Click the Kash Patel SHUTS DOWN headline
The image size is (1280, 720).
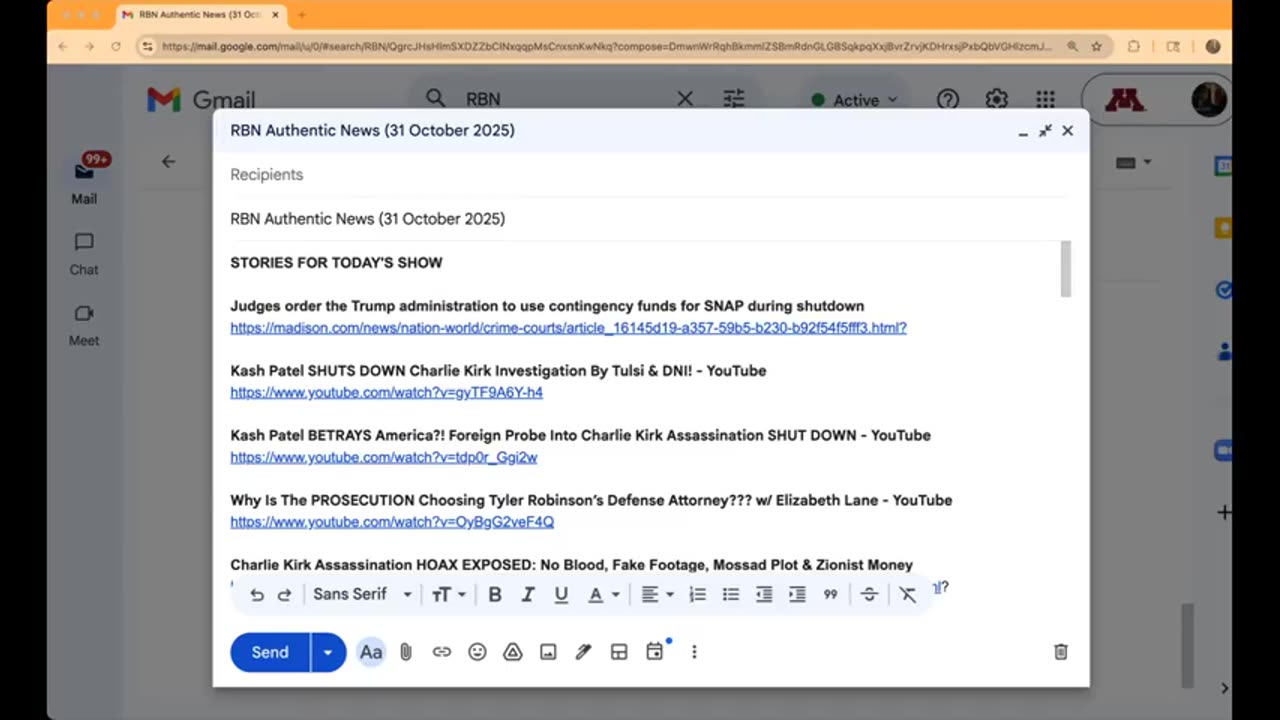(498, 371)
